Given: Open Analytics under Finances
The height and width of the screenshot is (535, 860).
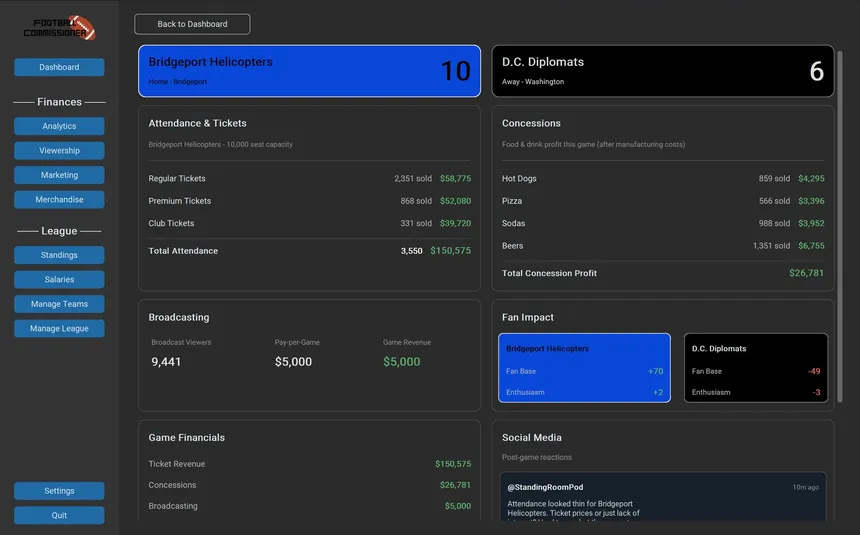Looking at the screenshot, I should click(59, 126).
